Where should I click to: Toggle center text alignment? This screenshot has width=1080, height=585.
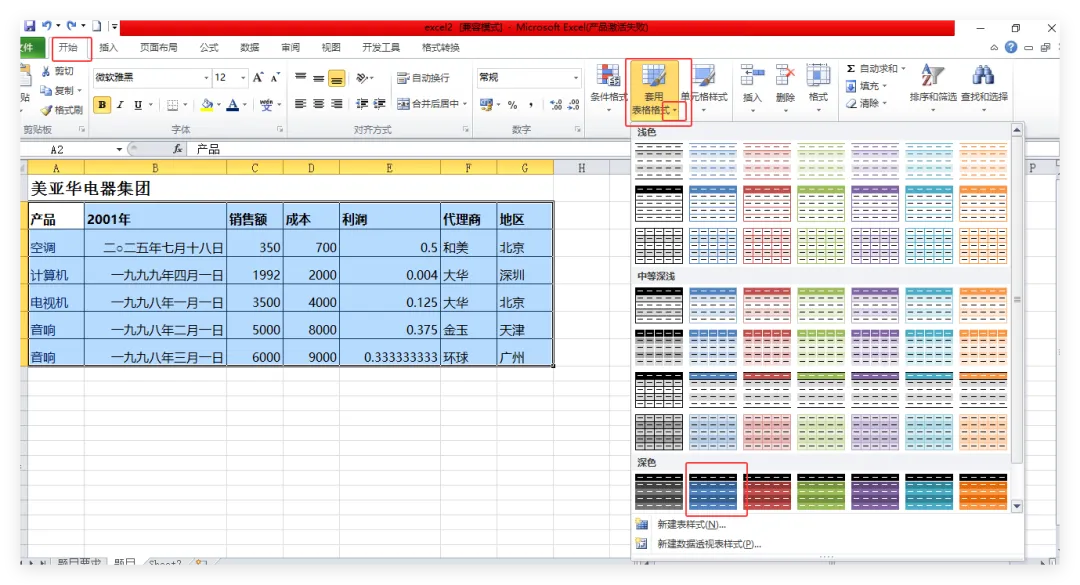point(318,104)
